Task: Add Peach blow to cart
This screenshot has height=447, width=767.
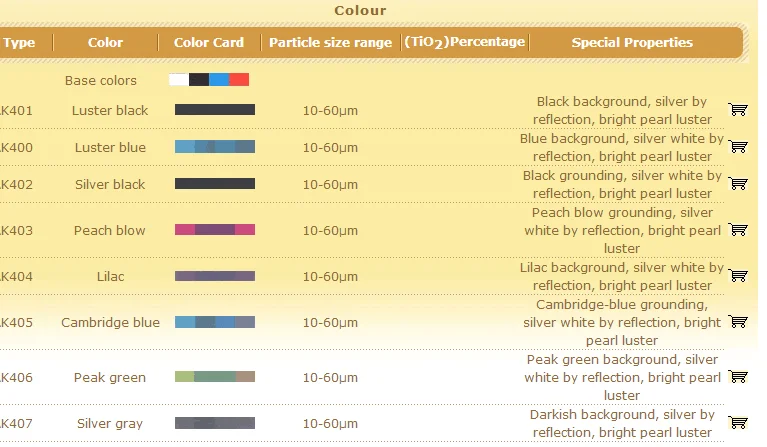Action: pyautogui.click(x=738, y=230)
